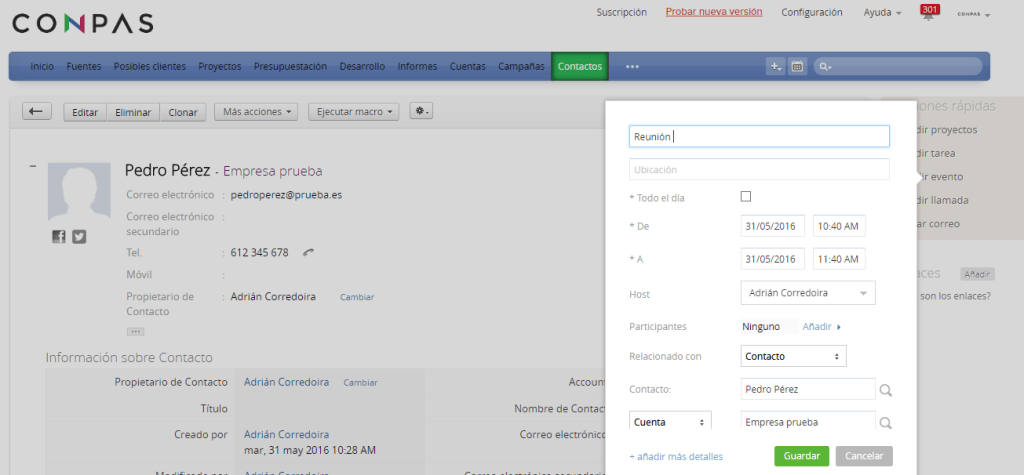Screen dimensions: 1024x475
Task: Enable the Todo el día checkbox
Action: pyautogui.click(x=746, y=197)
